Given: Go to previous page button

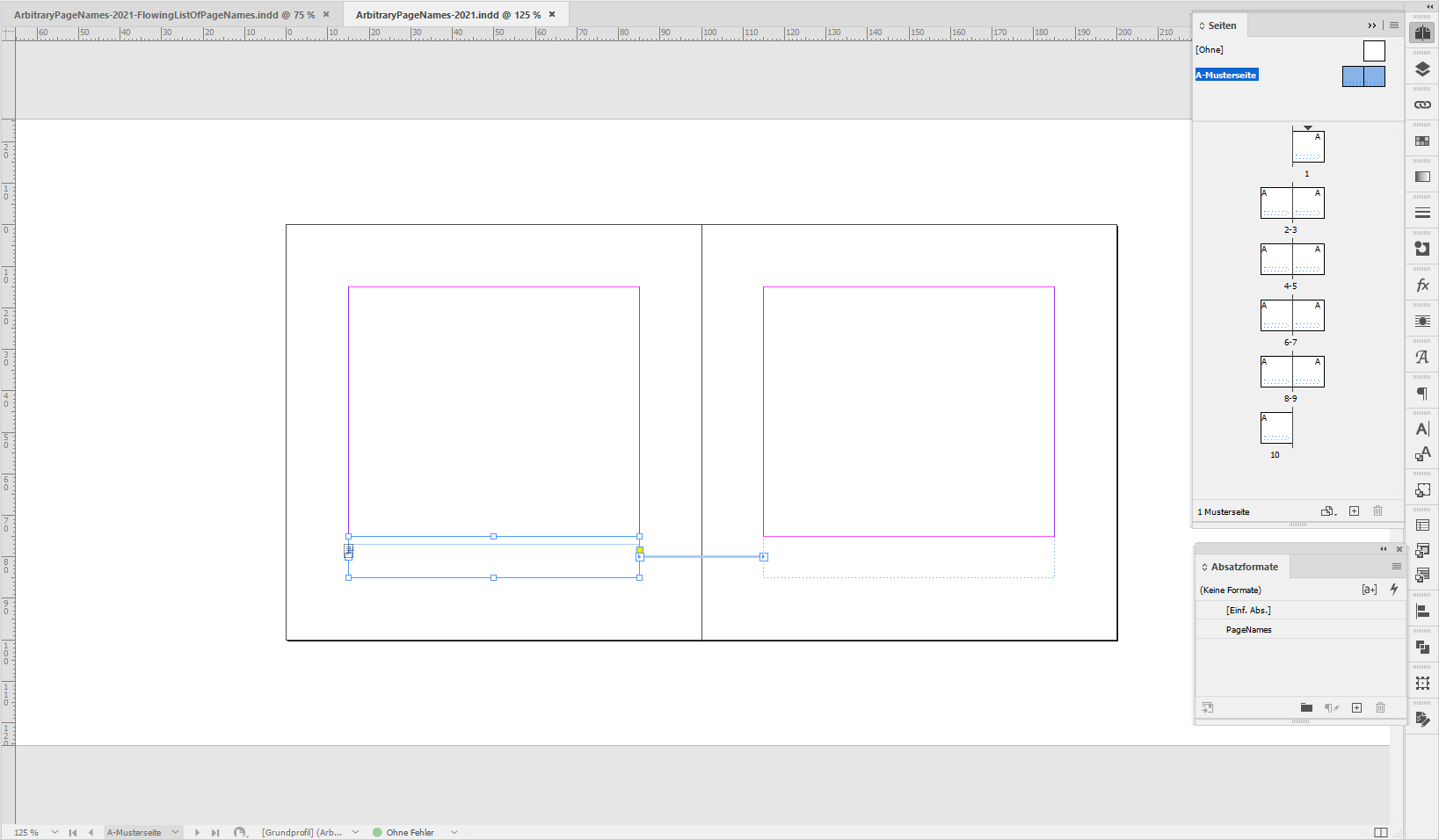Looking at the screenshot, I should pos(91,832).
